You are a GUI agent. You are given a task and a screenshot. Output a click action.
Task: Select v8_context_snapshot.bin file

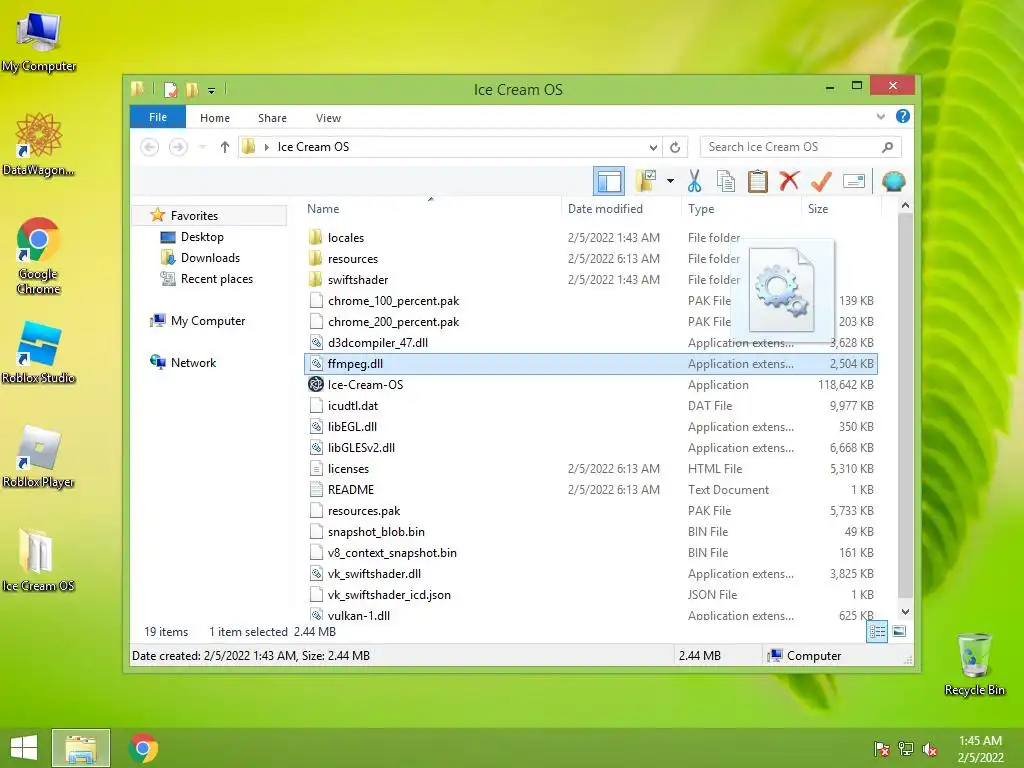click(x=590, y=552)
